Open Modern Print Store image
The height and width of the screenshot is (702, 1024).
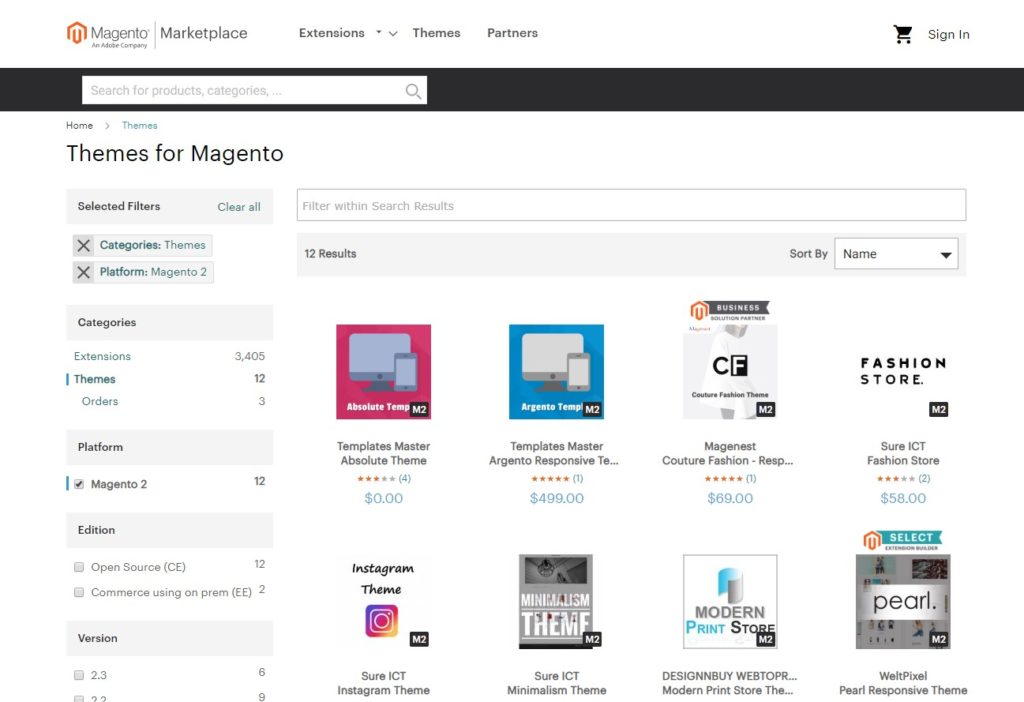tap(730, 601)
